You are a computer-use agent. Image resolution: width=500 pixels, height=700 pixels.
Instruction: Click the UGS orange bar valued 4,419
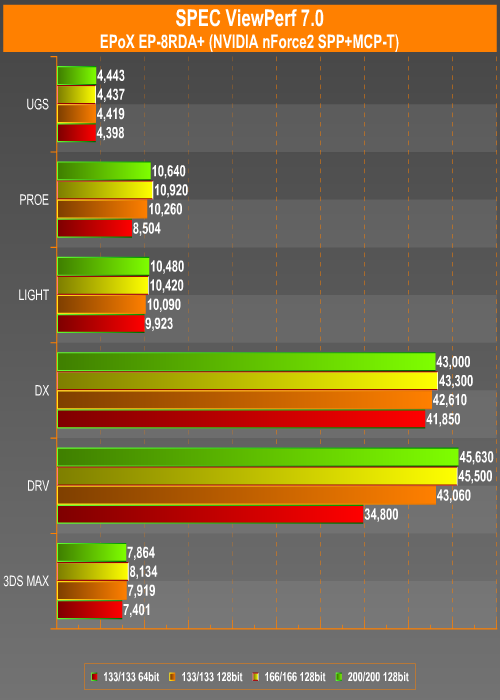76,114
